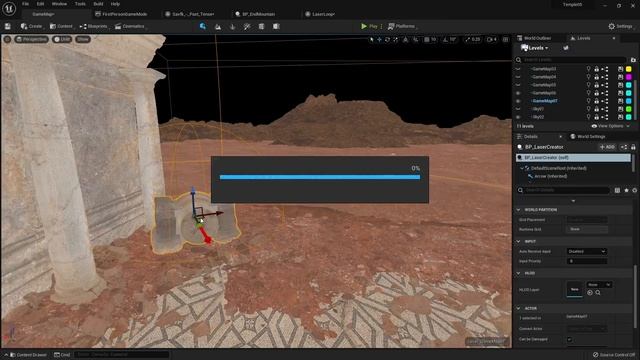
Task: Choose the Translate tool in viewport toolbar
Action: pyautogui.click(x=379, y=40)
